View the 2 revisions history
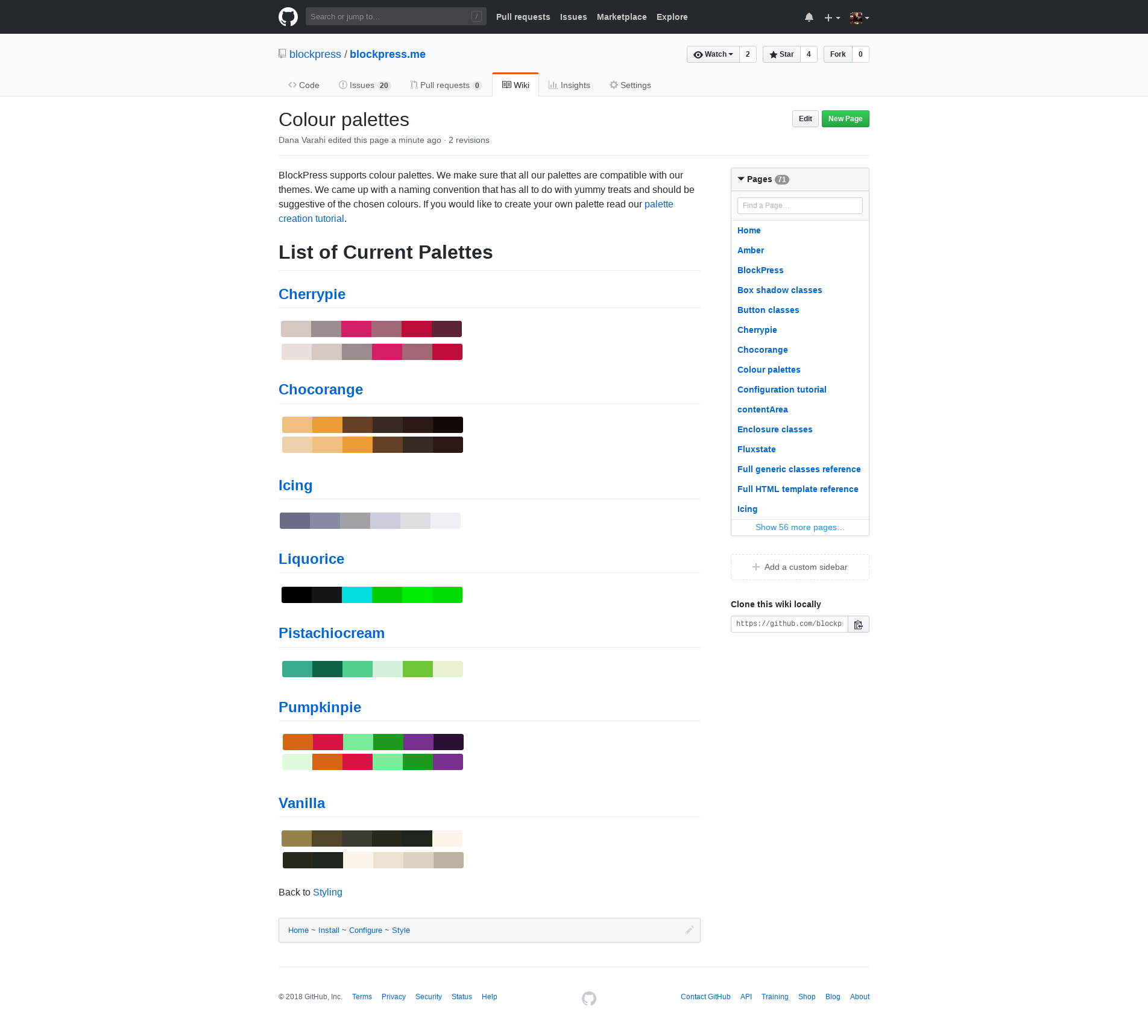The width and height of the screenshot is (1148, 1036). pos(469,140)
